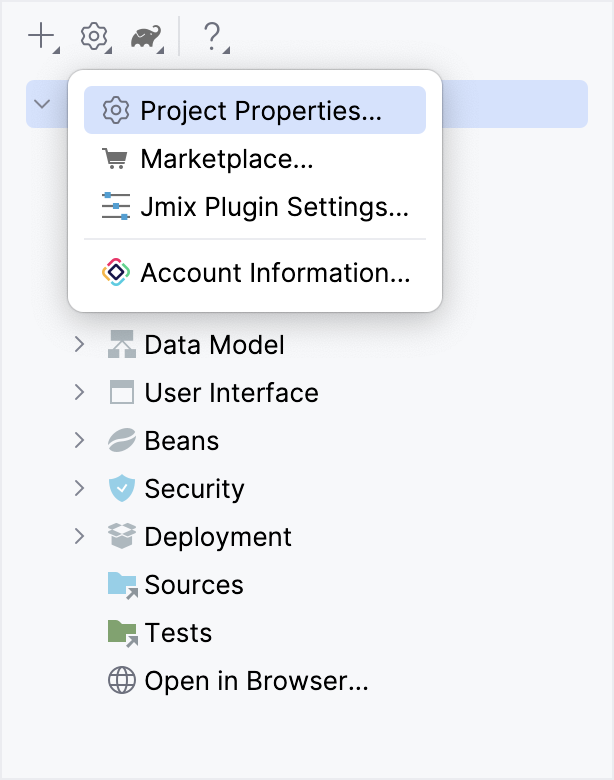Viewport: 614px width, 780px height.
Task: Click the Deployment boxes icon
Action: coord(122,537)
